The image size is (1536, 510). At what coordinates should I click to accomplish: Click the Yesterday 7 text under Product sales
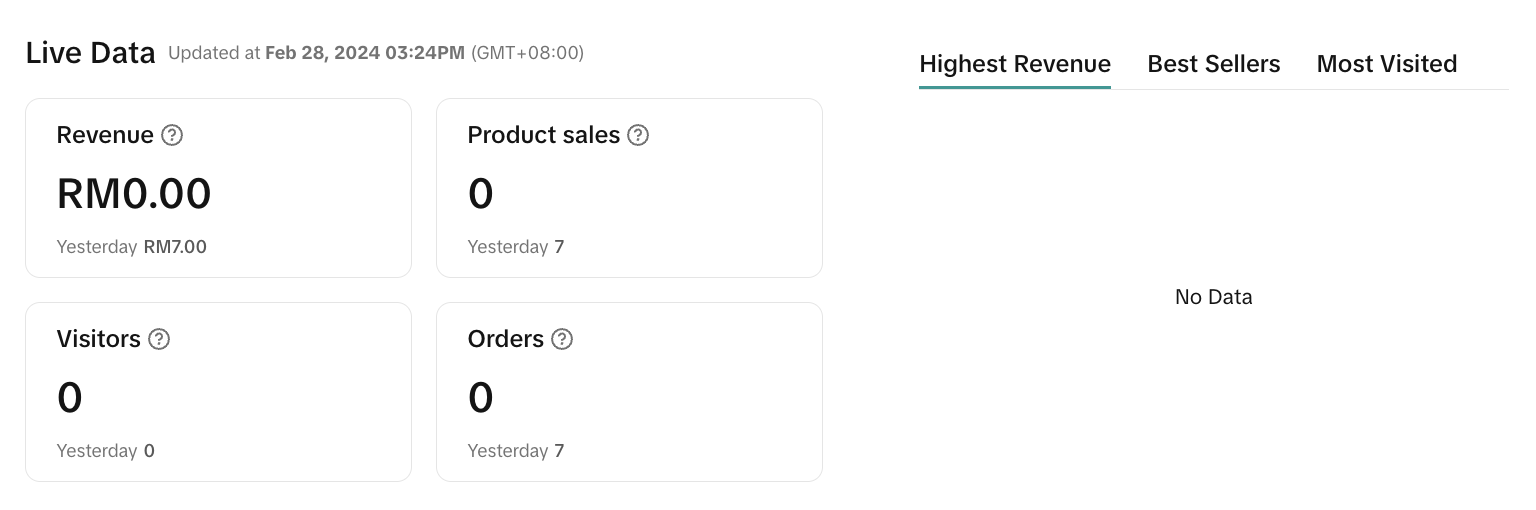pos(515,247)
